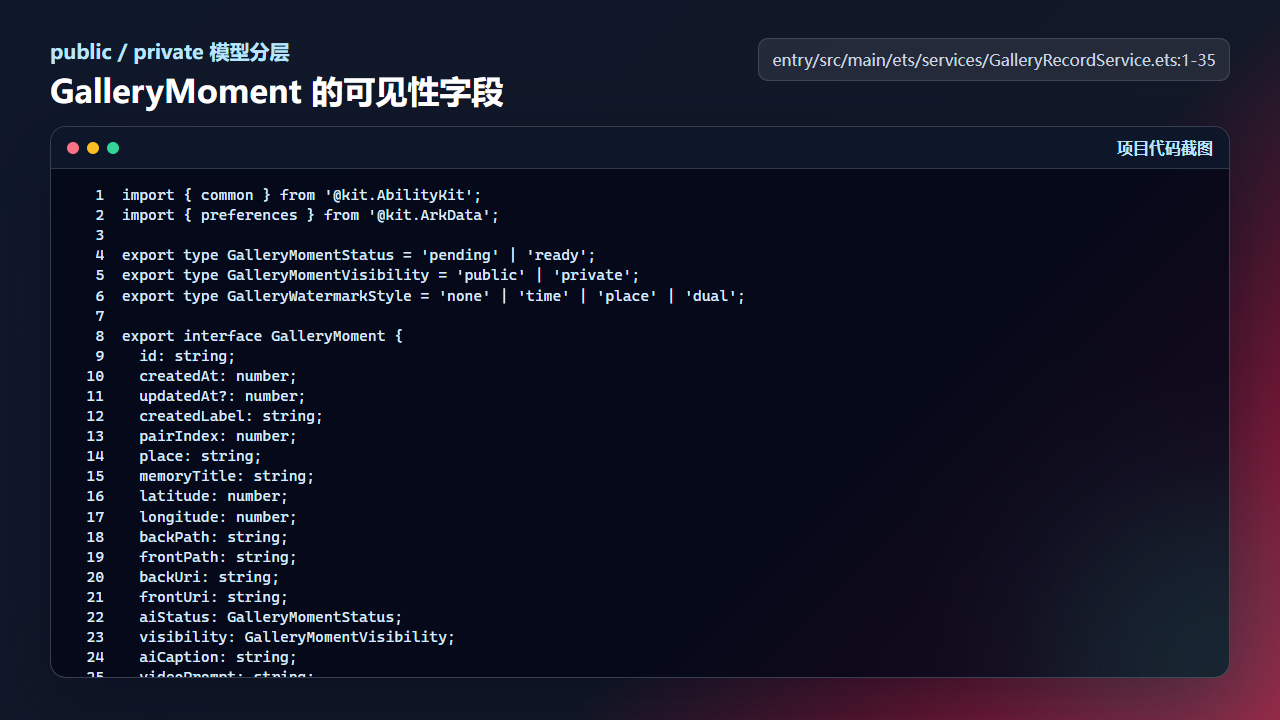1280x720 pixels.
Task: Click the memoryTitle: string field
Action: click(x=227, y=476)
